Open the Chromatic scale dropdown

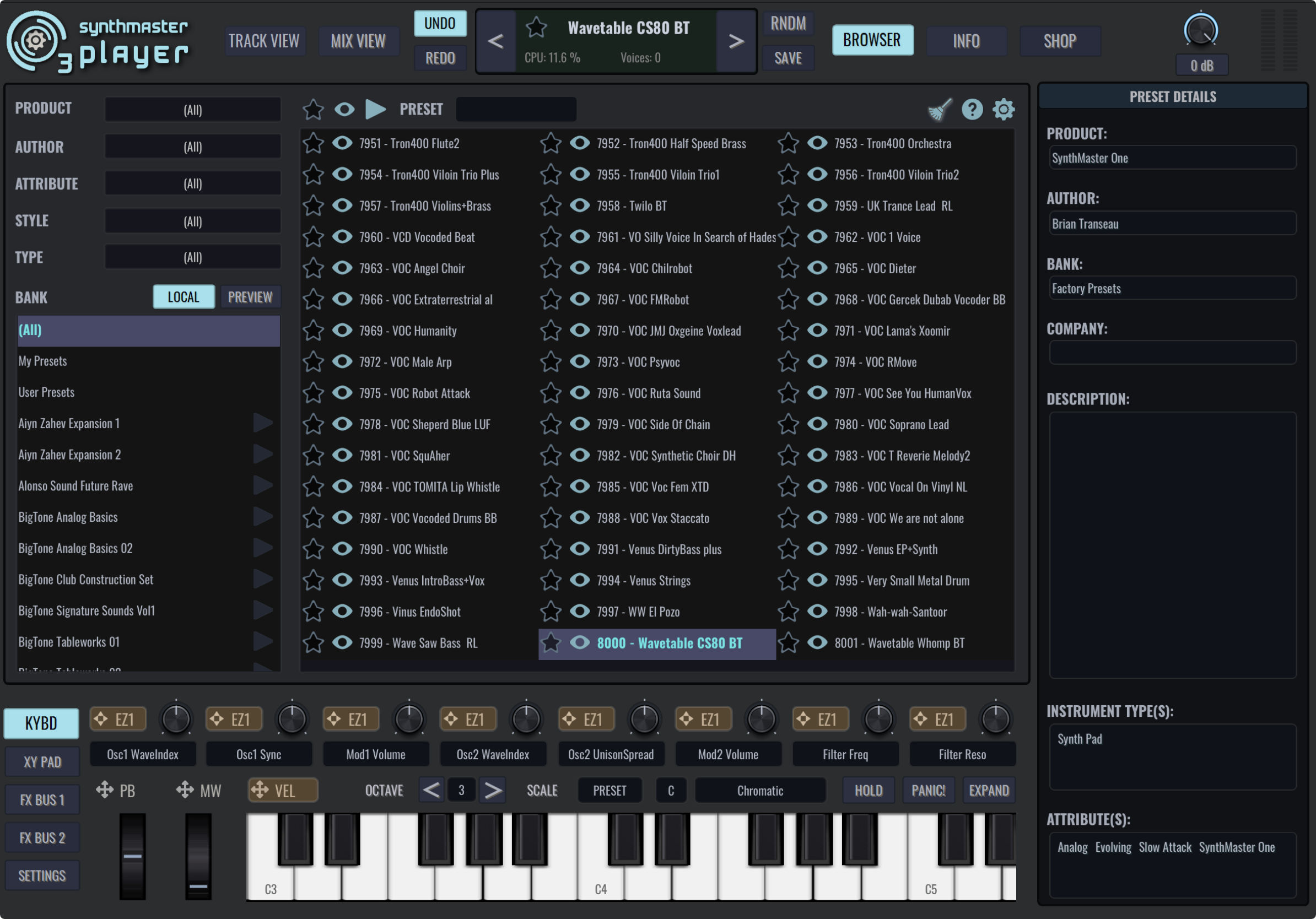click(x=759, y=791)
